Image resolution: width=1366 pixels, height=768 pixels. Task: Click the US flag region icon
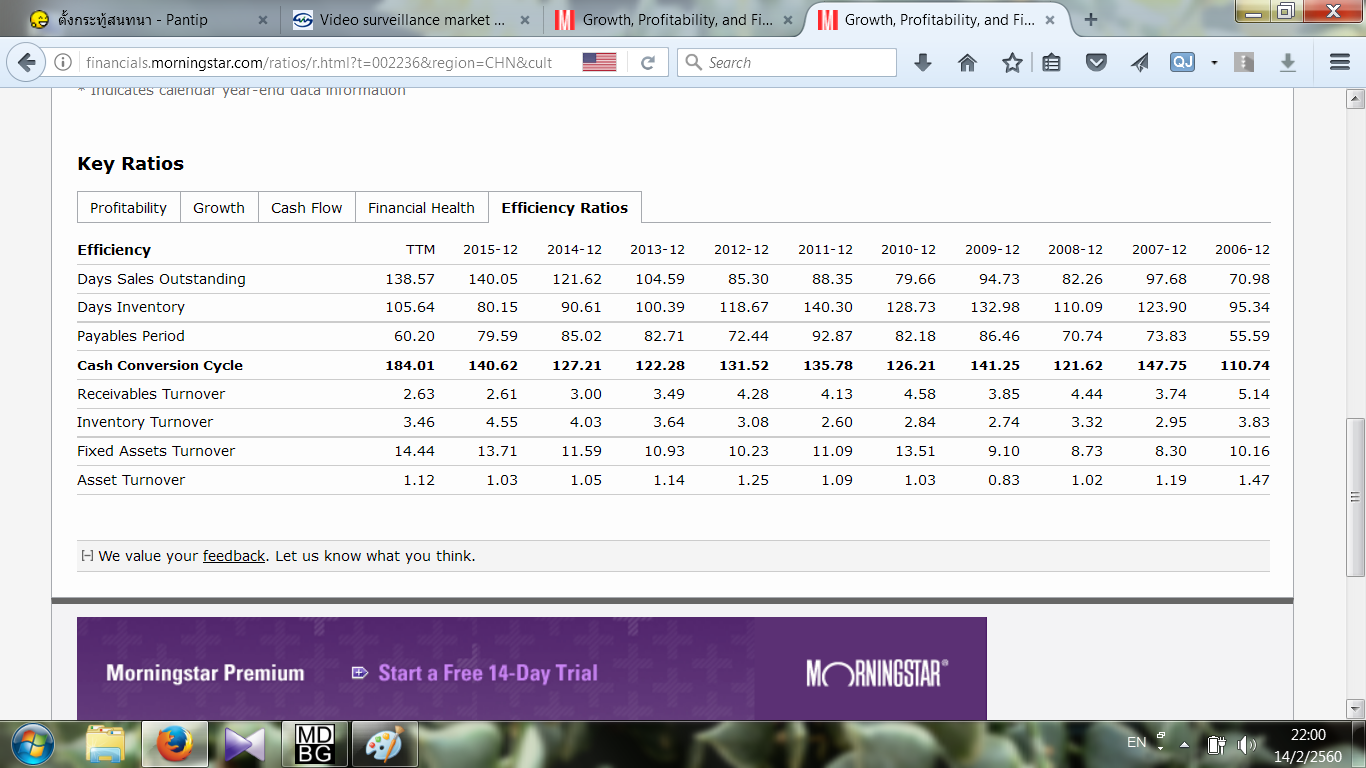click(x=599, y=62)
